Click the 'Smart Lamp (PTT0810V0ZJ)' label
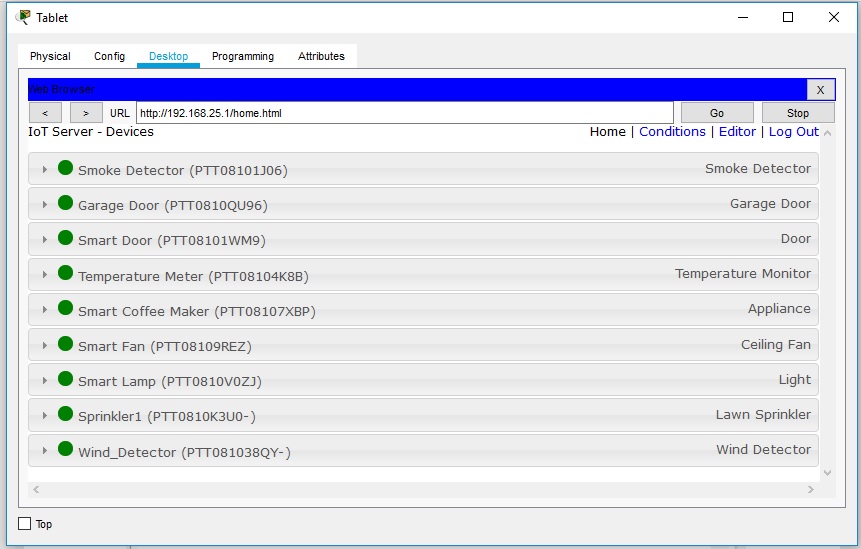Image resolution: width=861 pixels, height=549 pixels. click(170, 382)
